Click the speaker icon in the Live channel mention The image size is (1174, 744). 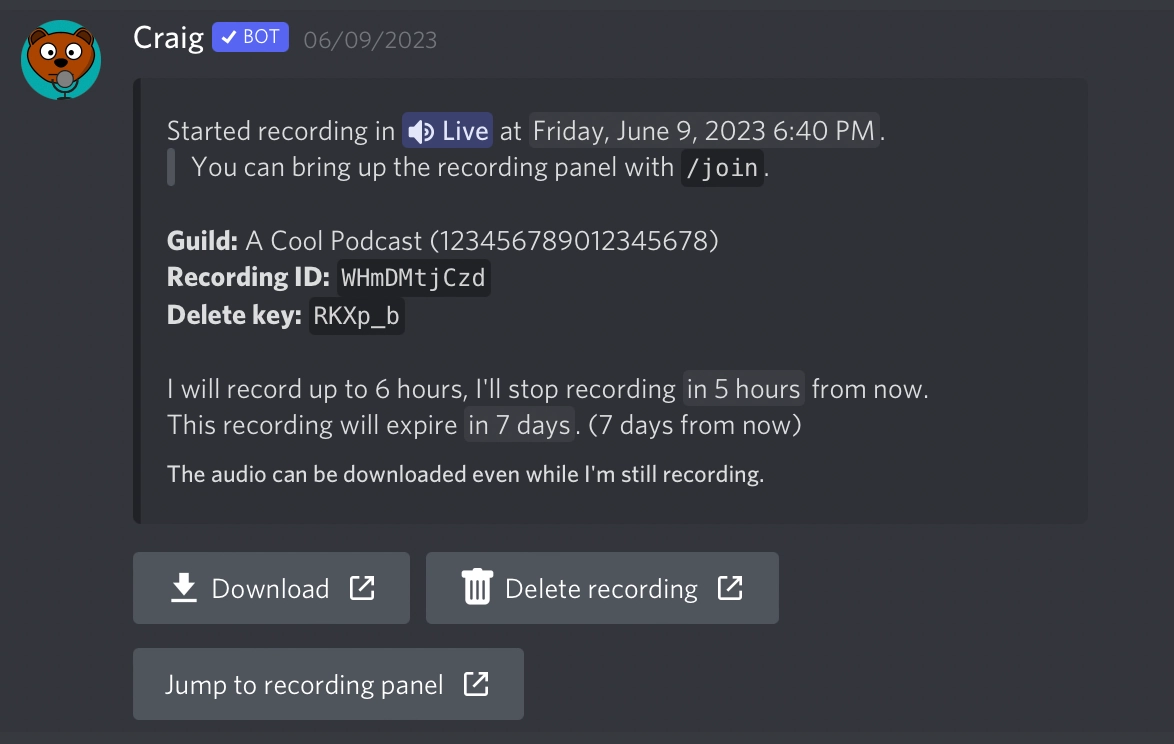[x=422, y=130]
